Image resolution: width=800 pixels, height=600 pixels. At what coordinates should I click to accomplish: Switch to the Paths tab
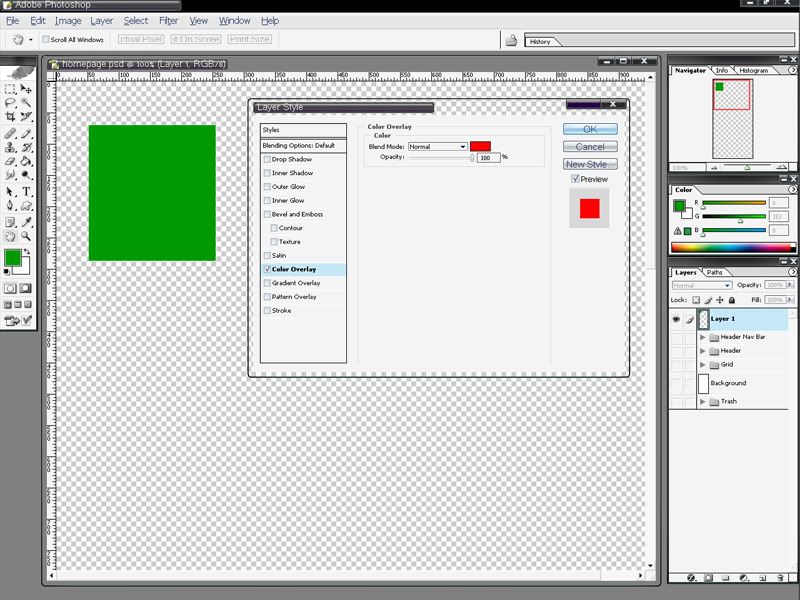pos(714,272)
